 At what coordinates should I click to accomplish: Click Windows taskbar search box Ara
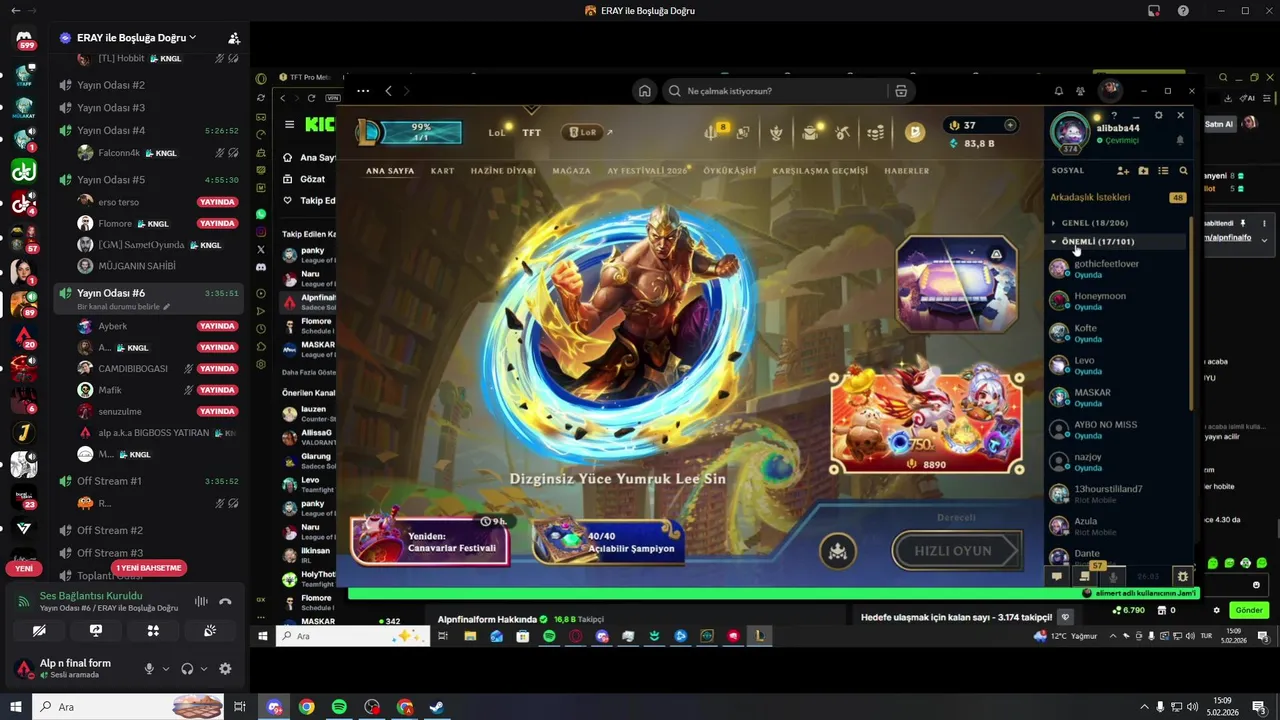128,707
